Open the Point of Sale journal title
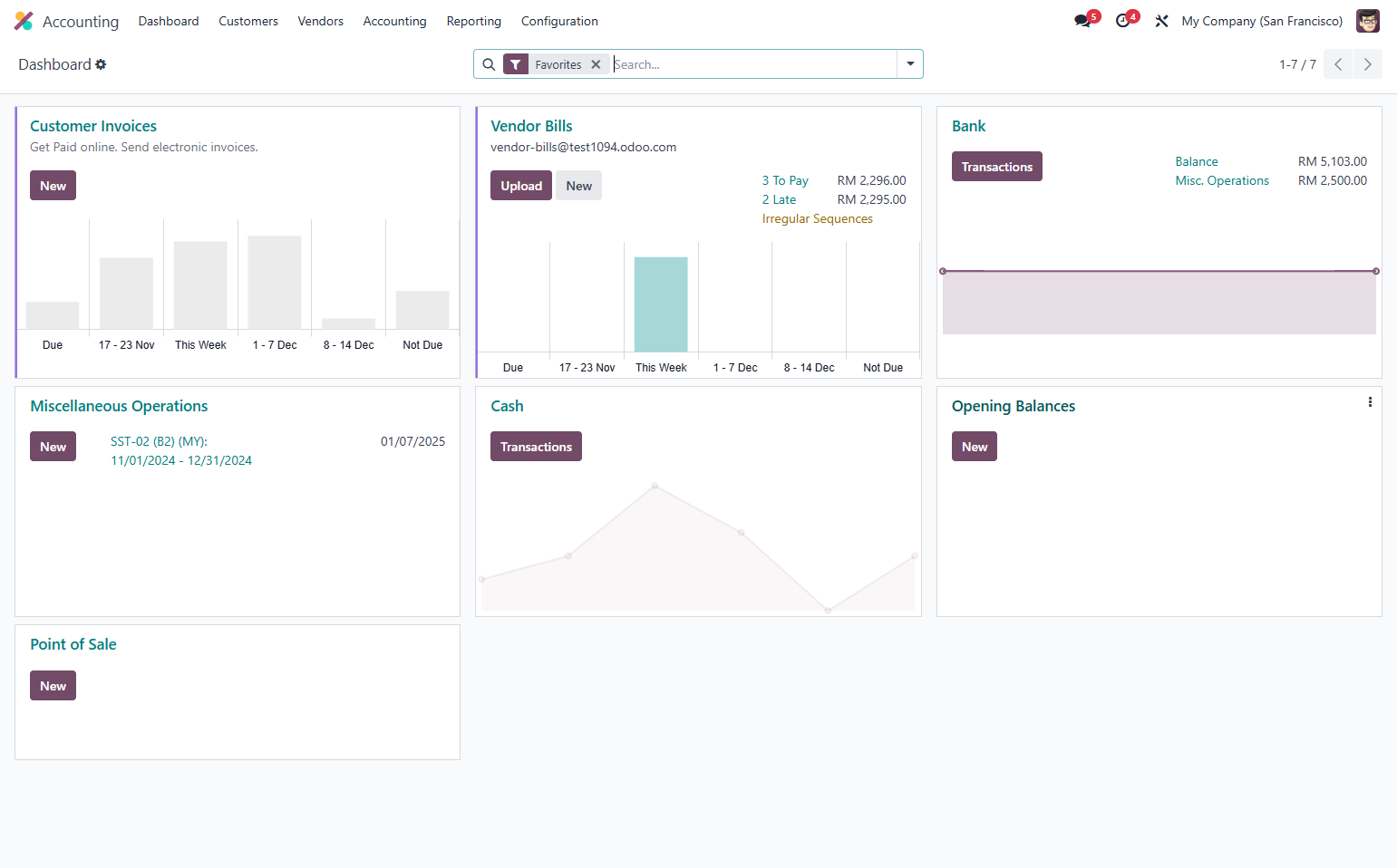 click(x=73, y=644)
